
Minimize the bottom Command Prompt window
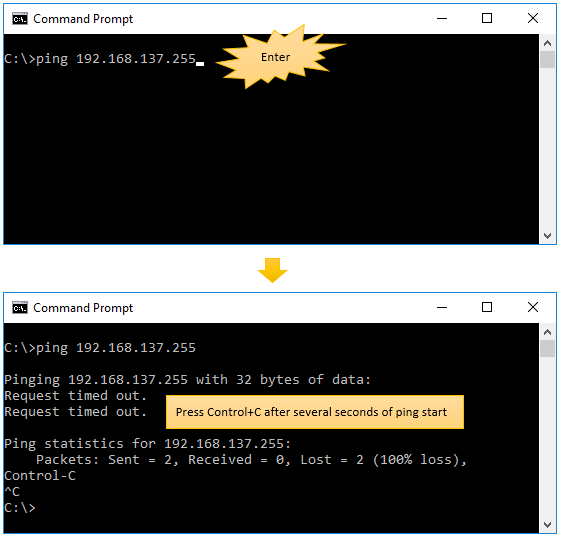(442, 308)
